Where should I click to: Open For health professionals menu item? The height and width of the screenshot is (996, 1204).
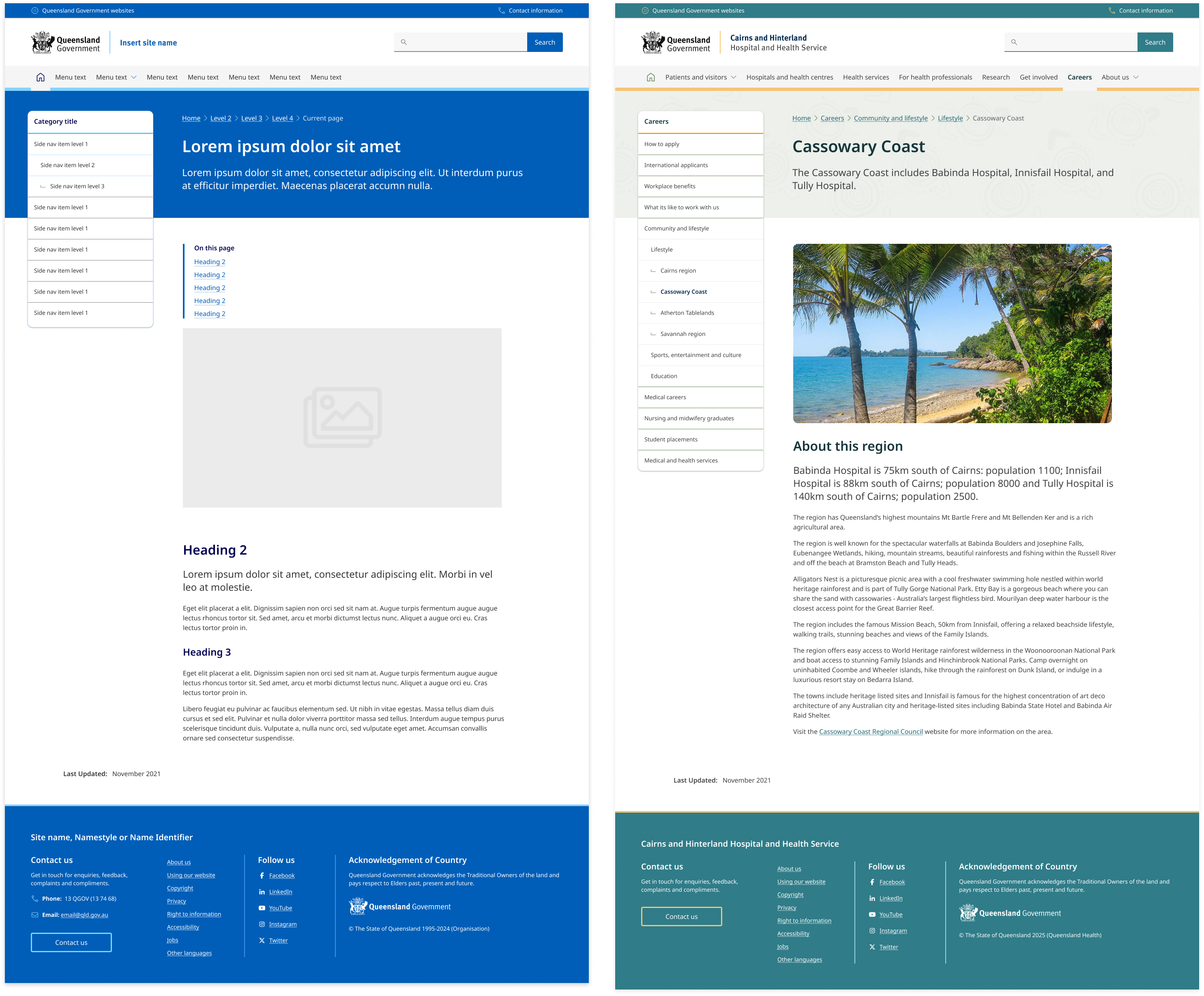[935, 77]
